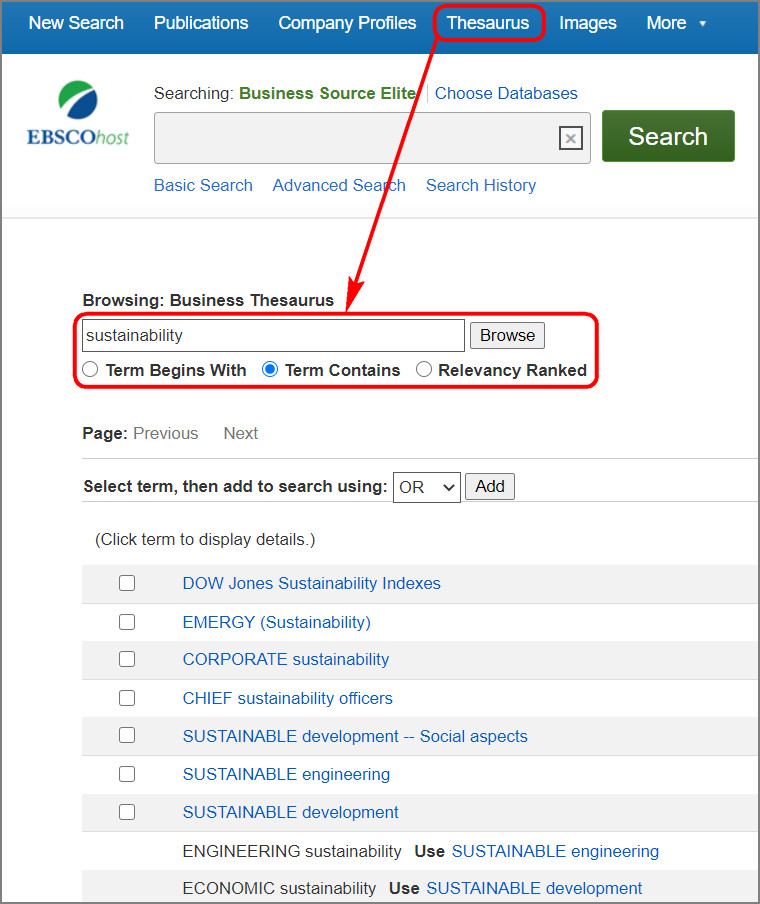Open SUSTAINABLE development -- Social aspects term

[x=355, y=737]
